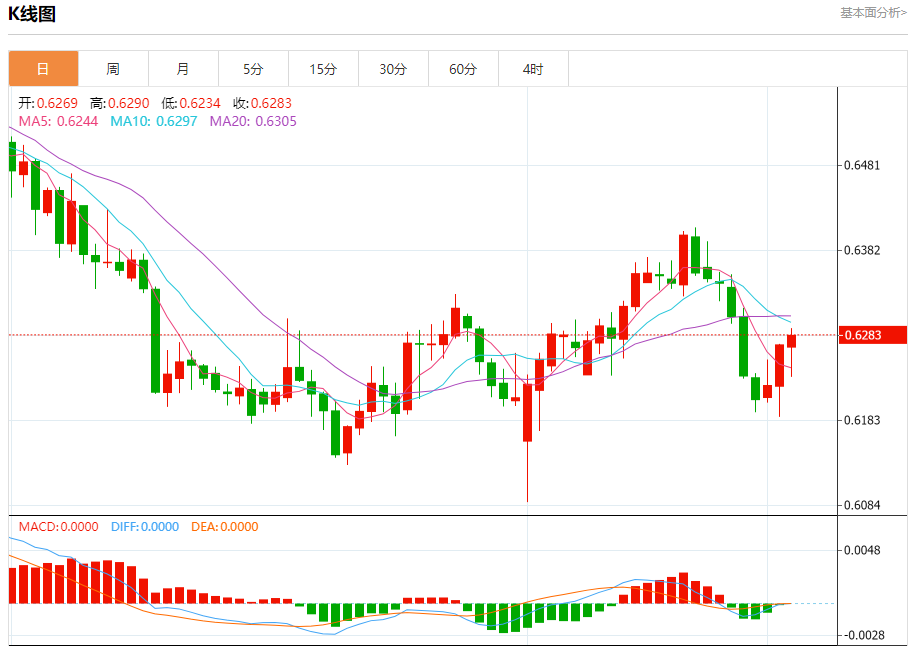Click the 0.6084 price axis label
This screenshot has width=913, height=646.
pyautogui.click(x=862, y=505)
